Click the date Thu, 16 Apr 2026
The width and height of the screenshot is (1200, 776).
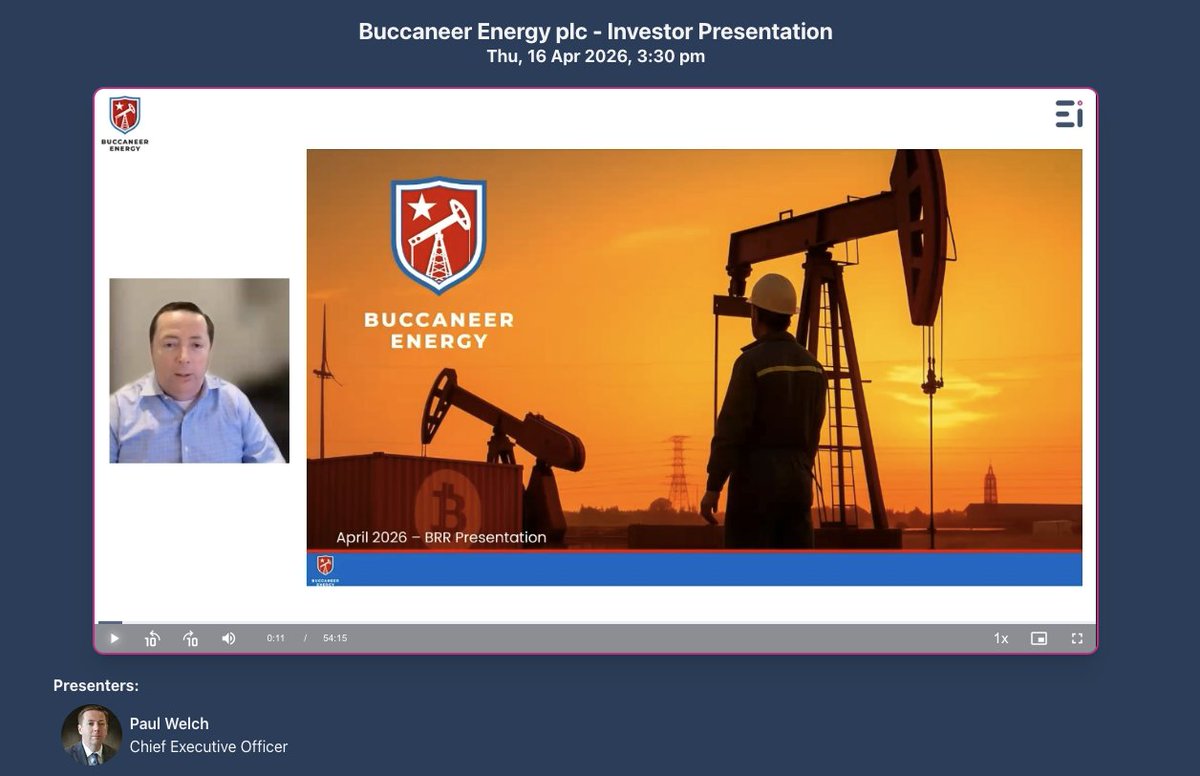point(596,56)
